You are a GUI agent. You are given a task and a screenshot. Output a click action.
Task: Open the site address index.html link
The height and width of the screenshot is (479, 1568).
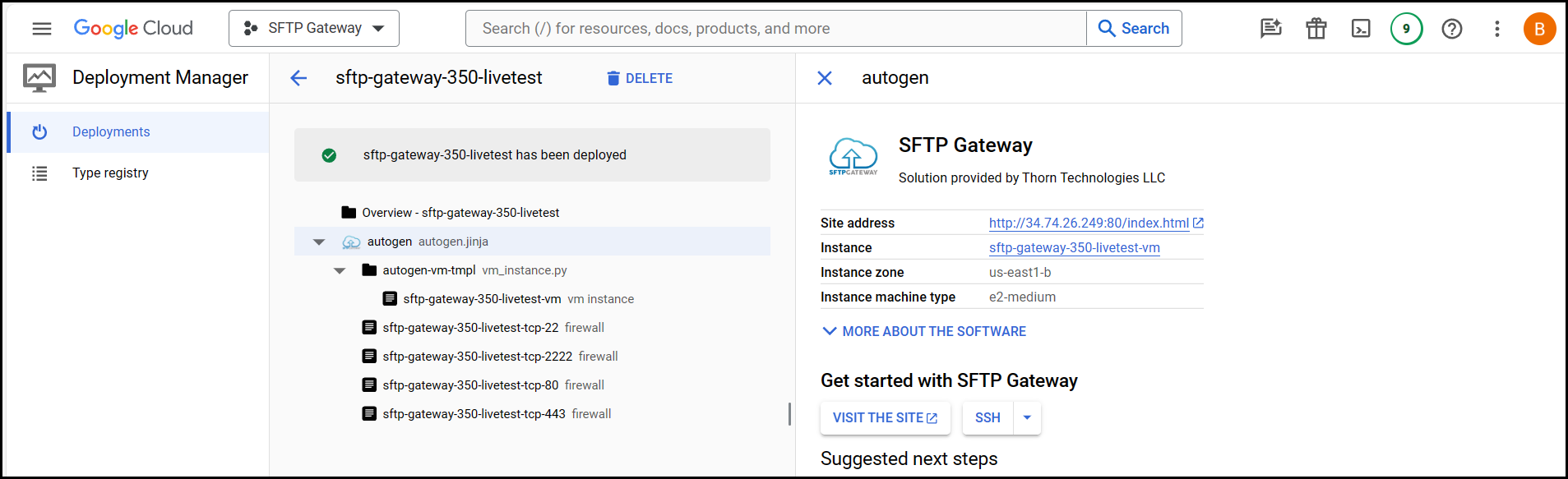pyautogui.click(x=1096, y=223)
